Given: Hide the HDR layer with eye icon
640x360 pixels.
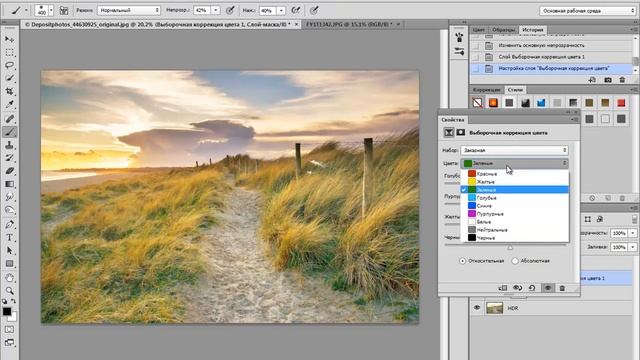Looking at the screenshot, I should coord(477,308).
